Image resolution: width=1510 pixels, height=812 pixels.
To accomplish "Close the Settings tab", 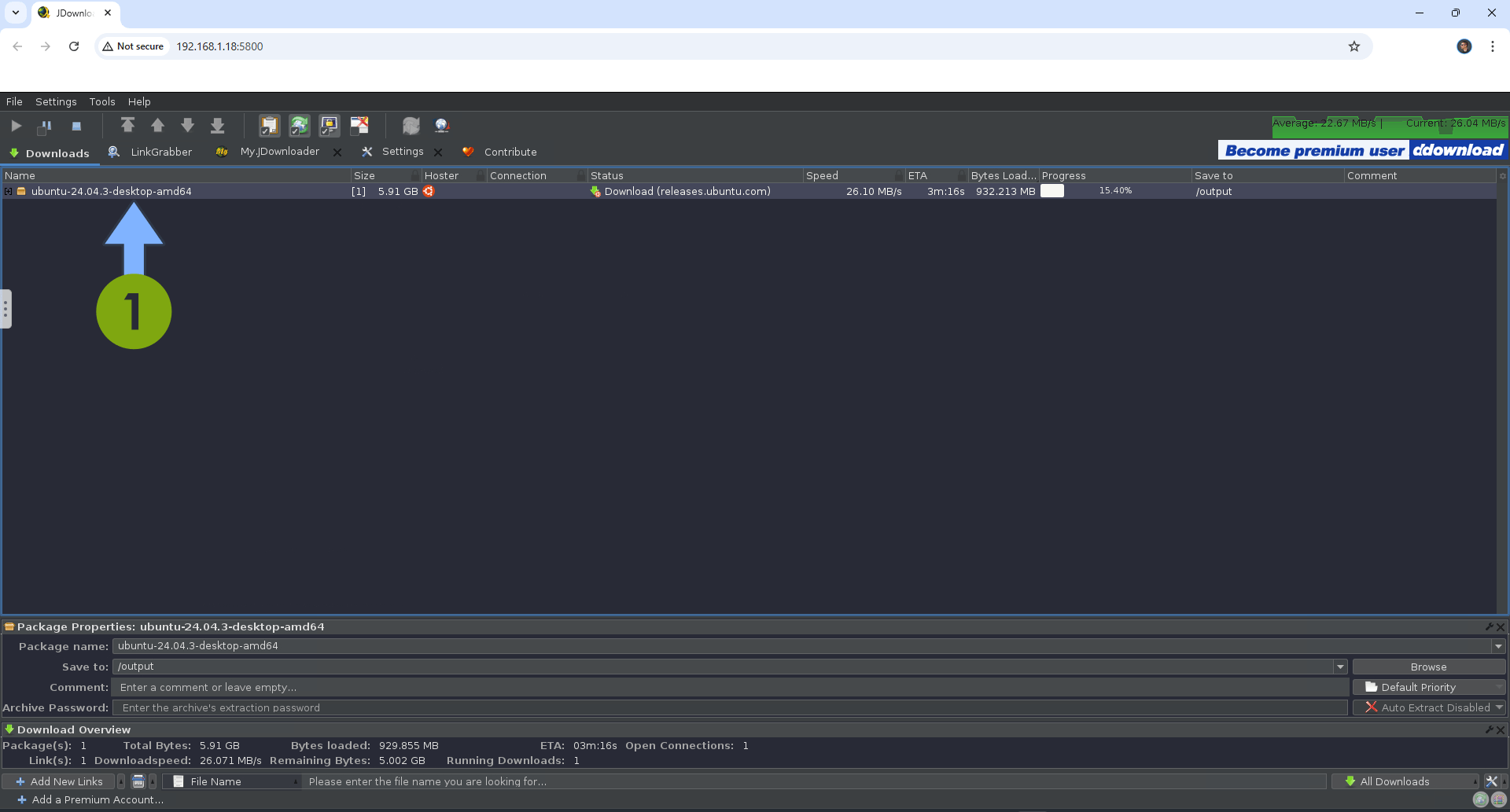I will click(x=438, y=152).
